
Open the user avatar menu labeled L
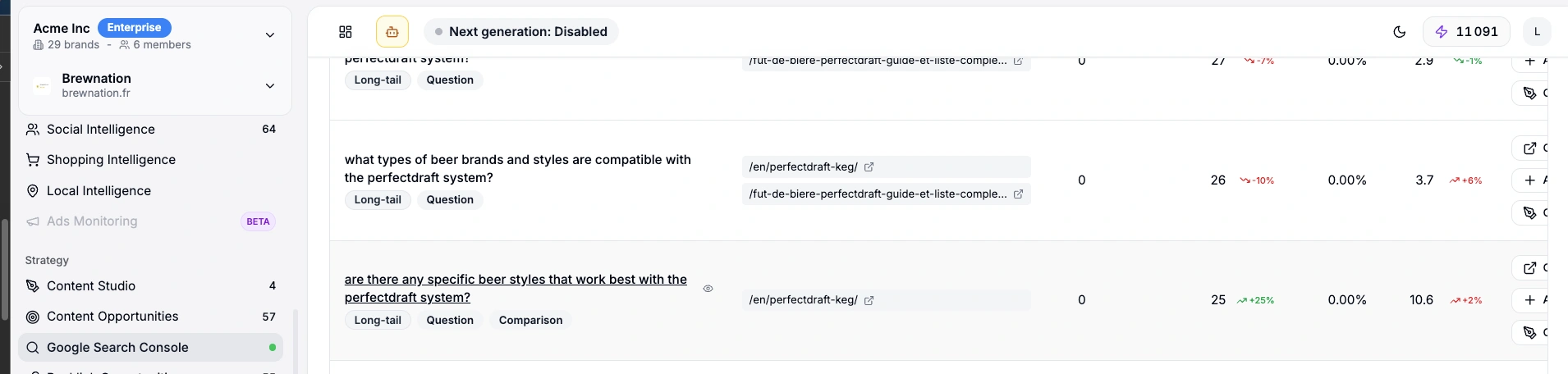point(1537,32)
